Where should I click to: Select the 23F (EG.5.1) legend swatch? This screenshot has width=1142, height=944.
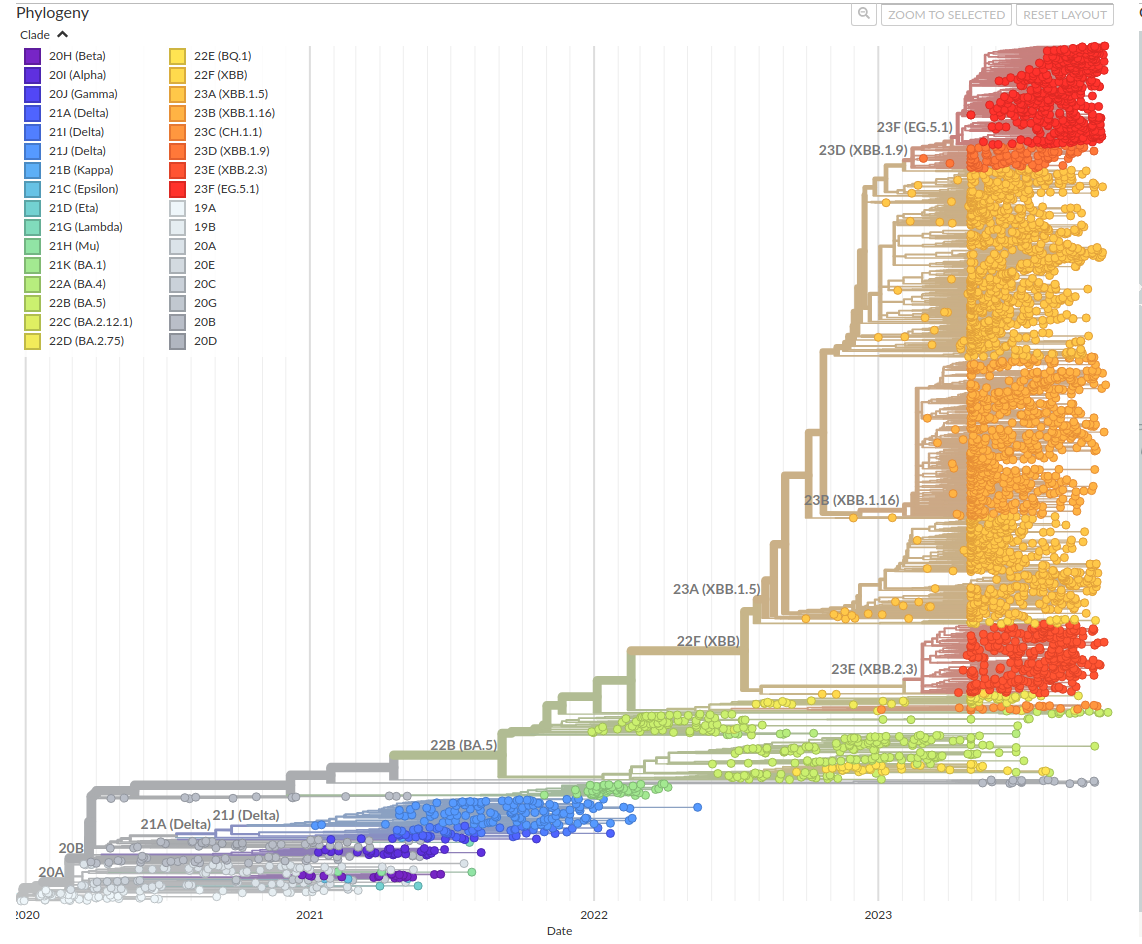(177, 189)
